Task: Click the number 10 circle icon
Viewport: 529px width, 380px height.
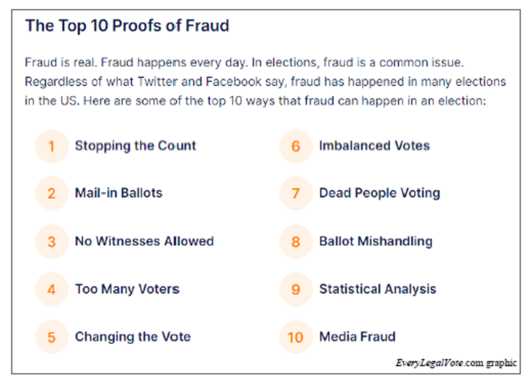Action: tap(296, 337)
